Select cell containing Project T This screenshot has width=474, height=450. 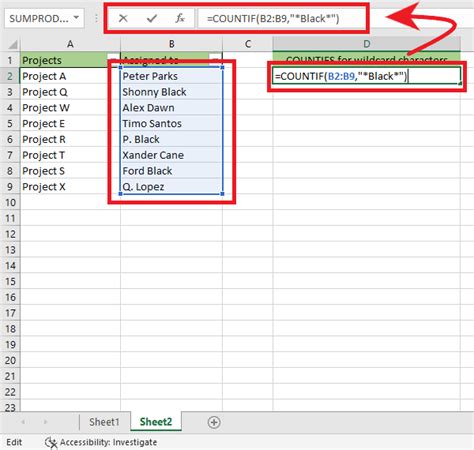click(70, 155)
